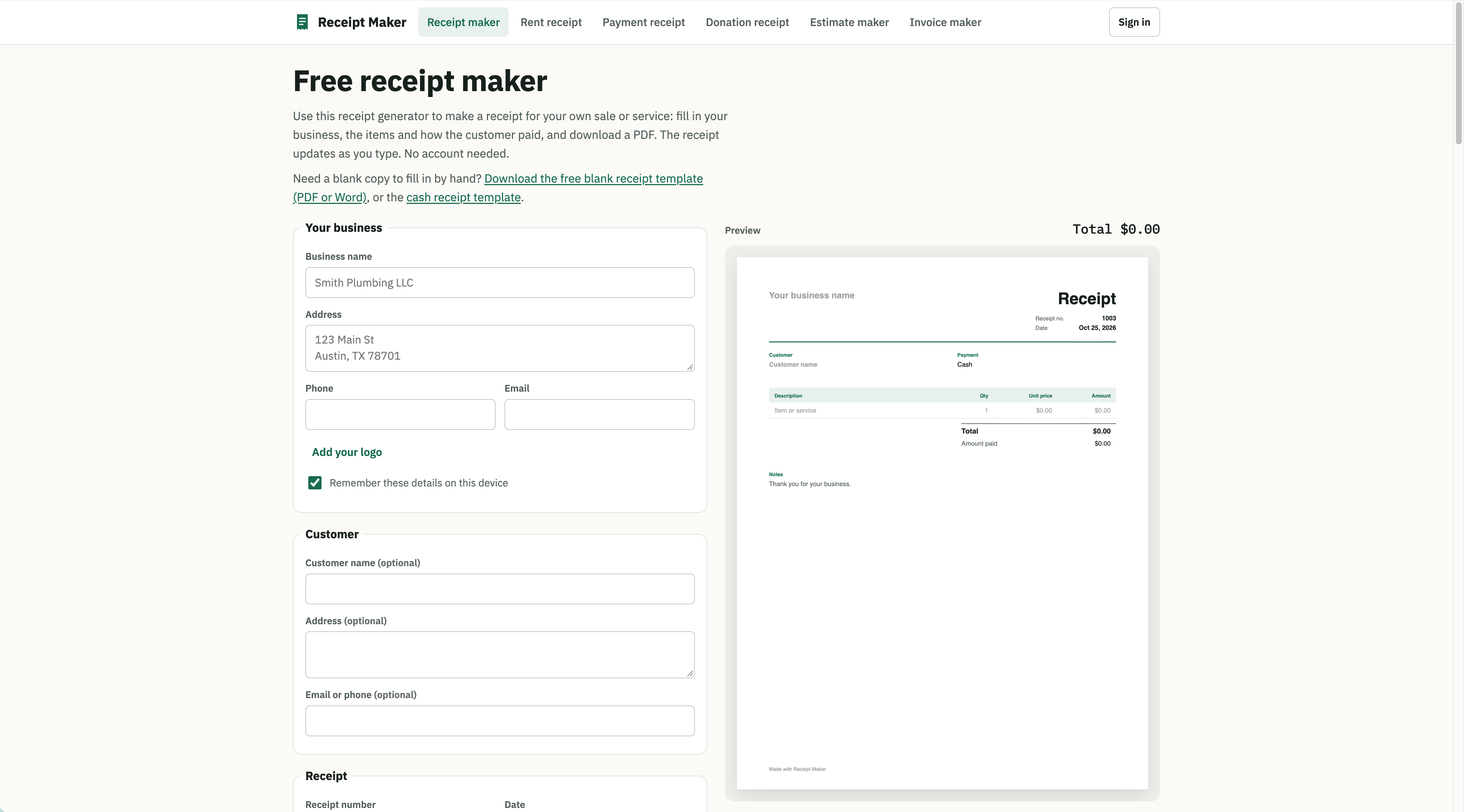Go to the Receipt Maker home title
Image resolution: width=1464 pixels, height=812 pixels.
tap(362, 22)
